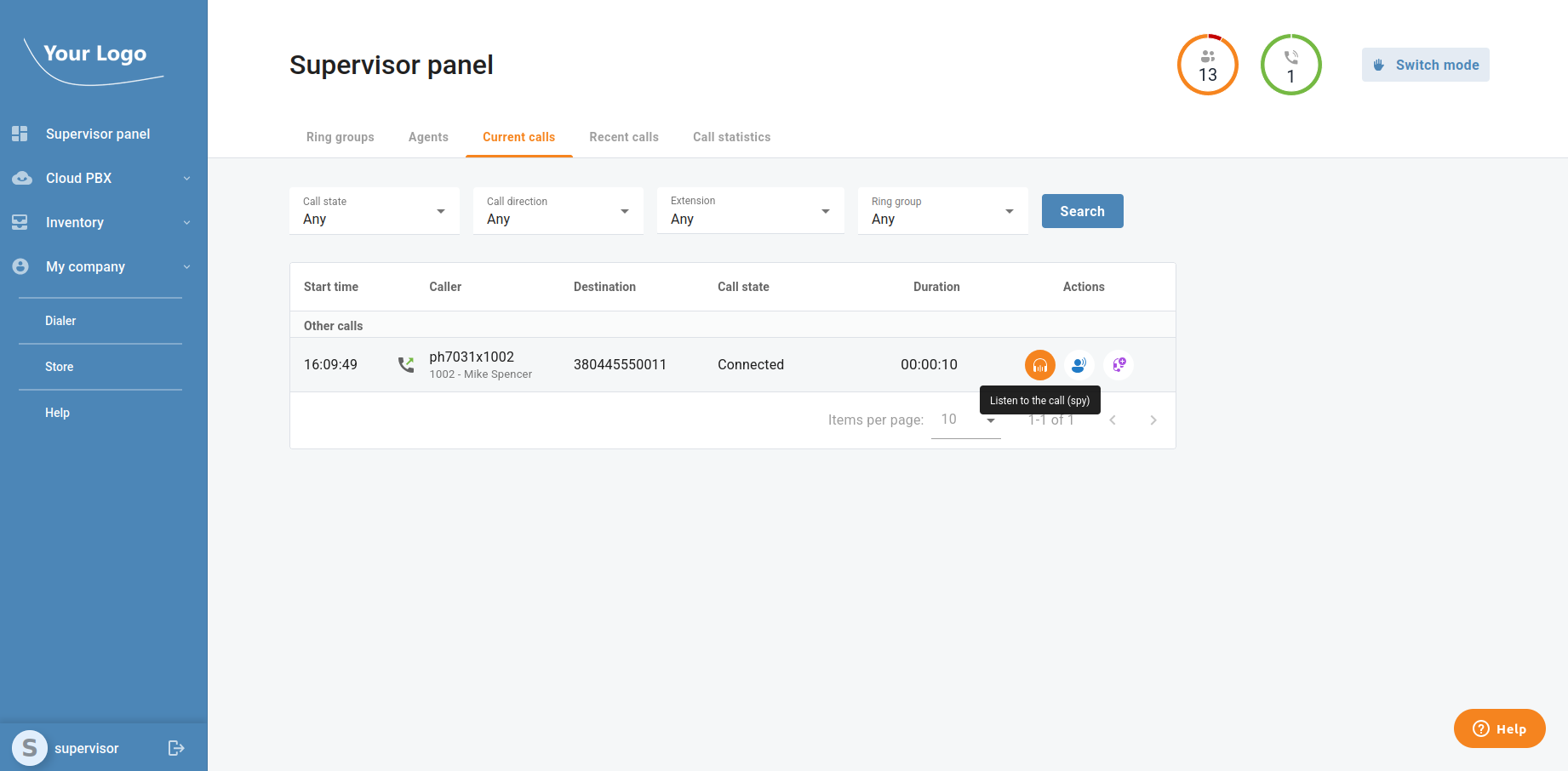This screenshot has width=1568, height=771.
Task: Click the orange floating Help button
Action: pos(1499,728)
